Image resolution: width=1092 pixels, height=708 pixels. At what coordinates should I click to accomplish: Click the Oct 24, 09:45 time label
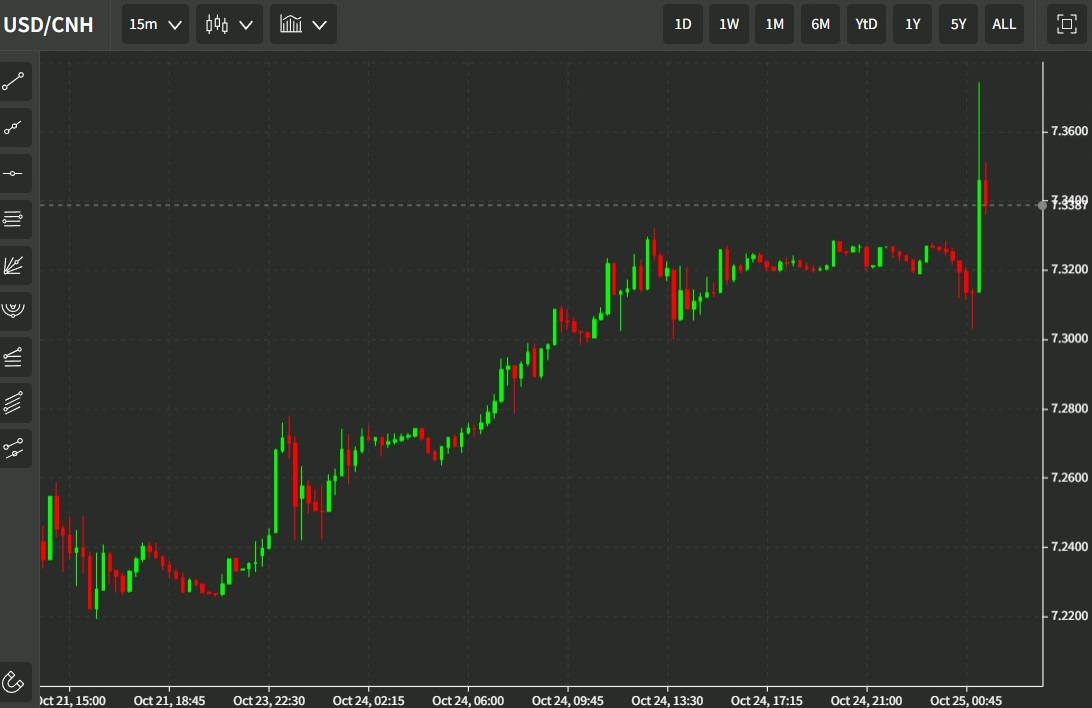tap(568, 700)
